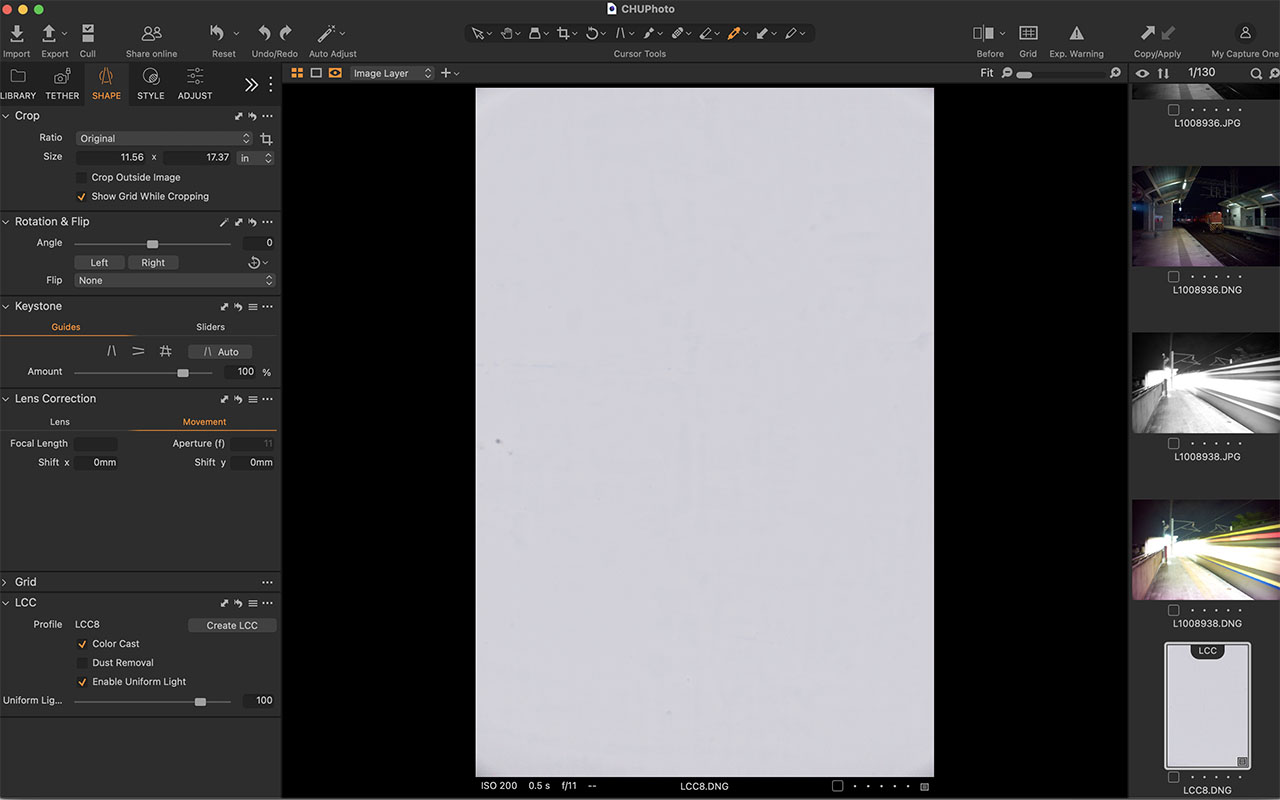Viewport: 1280px width, 800px height.
Task: Enable Crop Outside Image checkbox
Action: point(82,178)
